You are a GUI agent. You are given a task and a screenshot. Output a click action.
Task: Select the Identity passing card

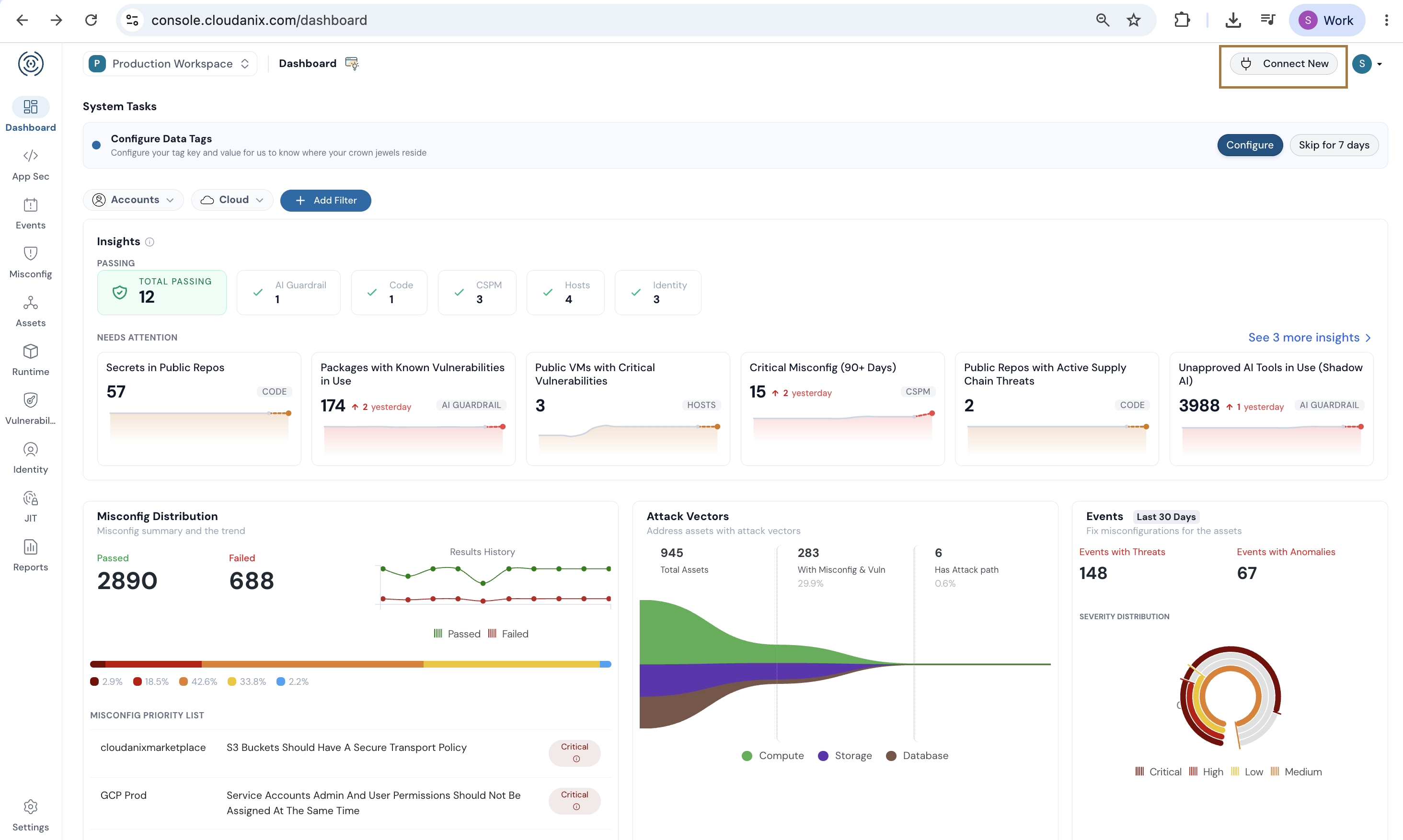[658, 292]
